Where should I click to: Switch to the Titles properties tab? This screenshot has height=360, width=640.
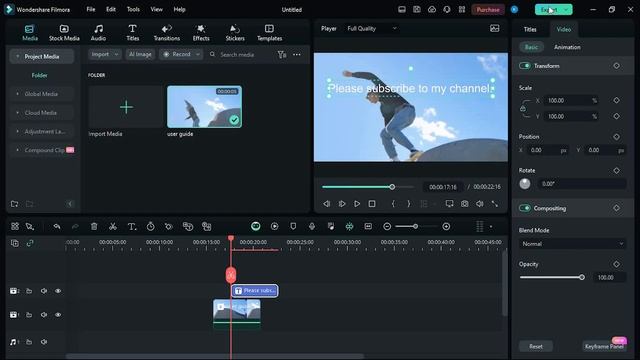click(530, 29)
